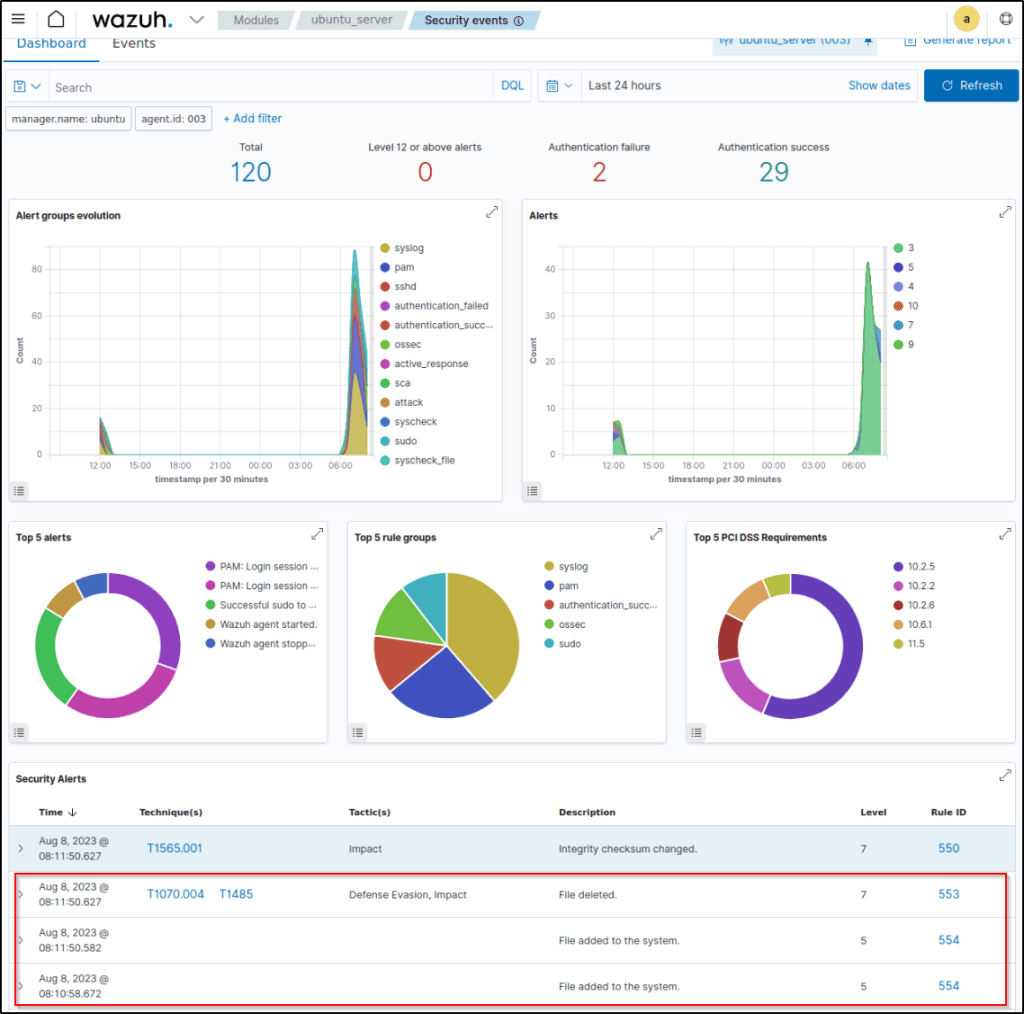Expand the Alert groups evolution panel
The image size is (1024, 1014).
click(491, 212)
